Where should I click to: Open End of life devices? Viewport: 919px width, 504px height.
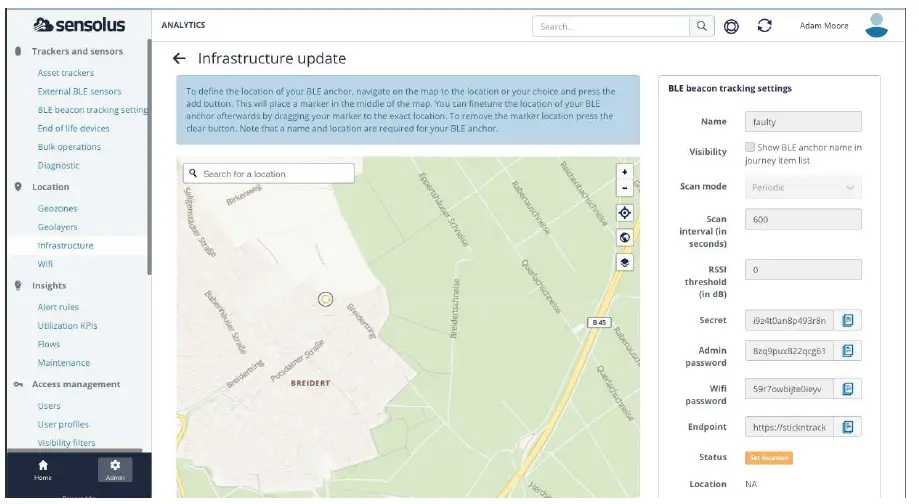tap(73, 128)
